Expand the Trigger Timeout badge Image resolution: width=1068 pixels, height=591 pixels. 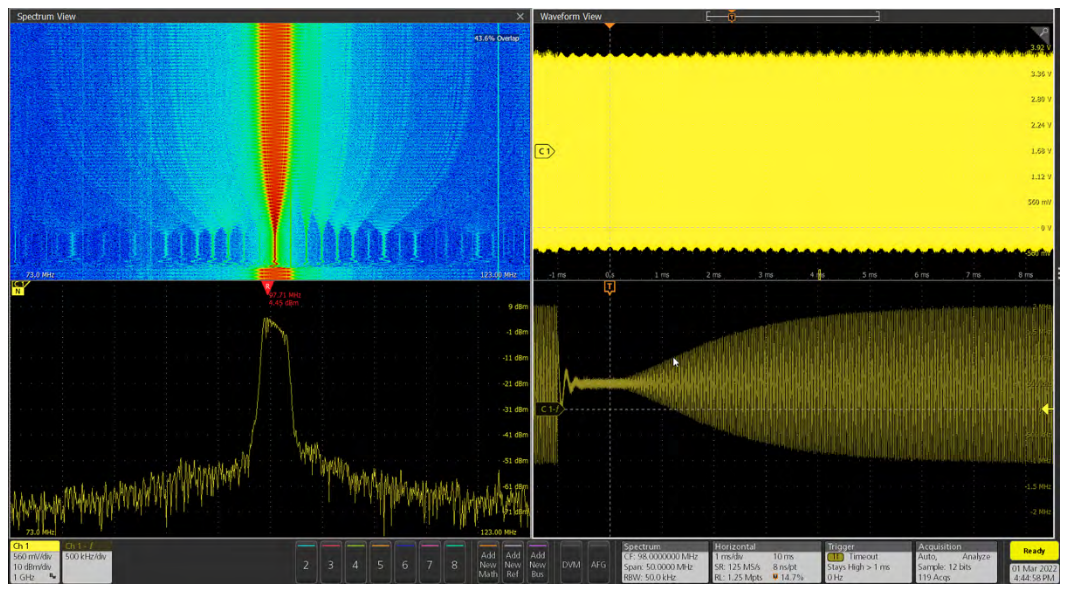click(x=867, y=562)
